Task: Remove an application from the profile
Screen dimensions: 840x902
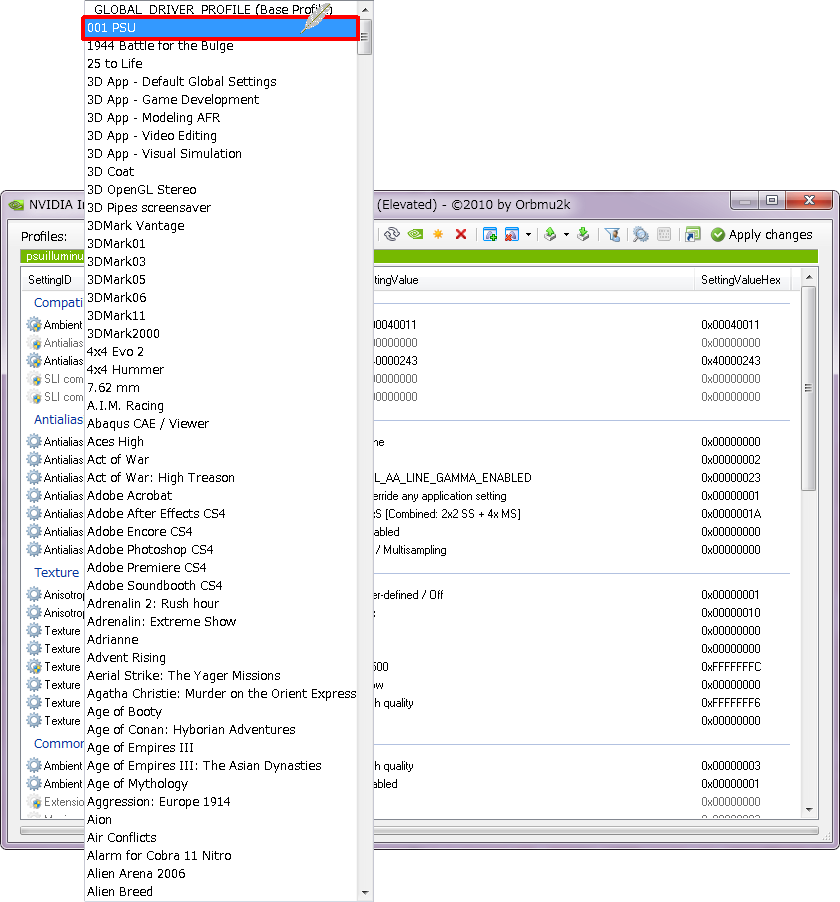Action: pyautogui.click(x=511, y=234)
